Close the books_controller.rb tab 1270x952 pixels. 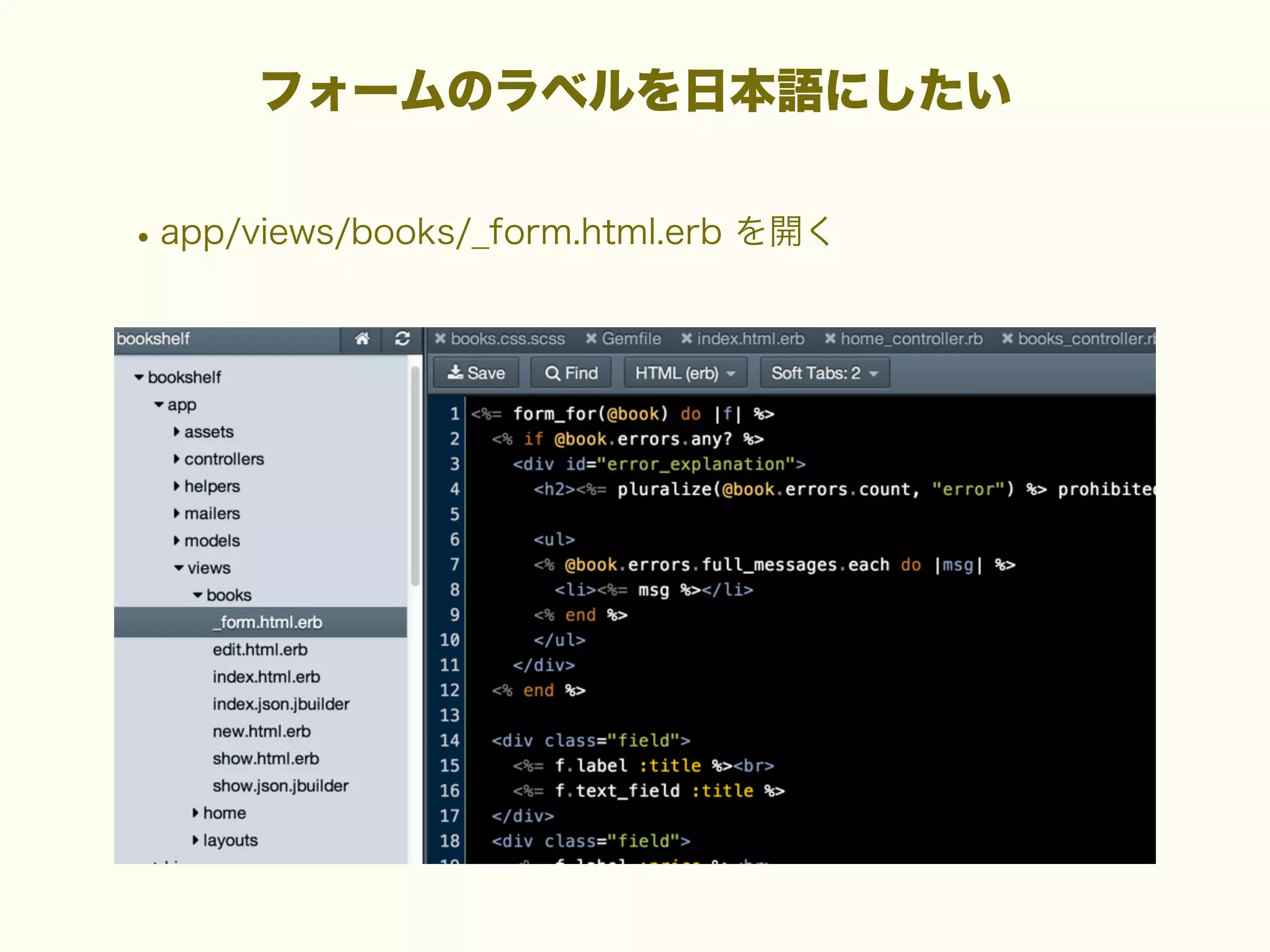1008,338
